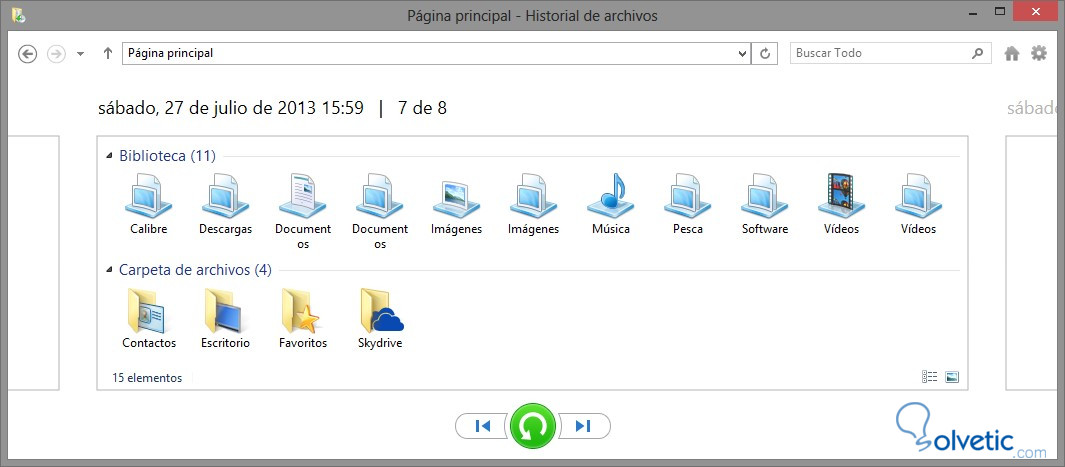This screenshot has height=467, width=1065.
Task: Open Vídeos library with plain monitor icon
Action: click(x=918, y=204)
